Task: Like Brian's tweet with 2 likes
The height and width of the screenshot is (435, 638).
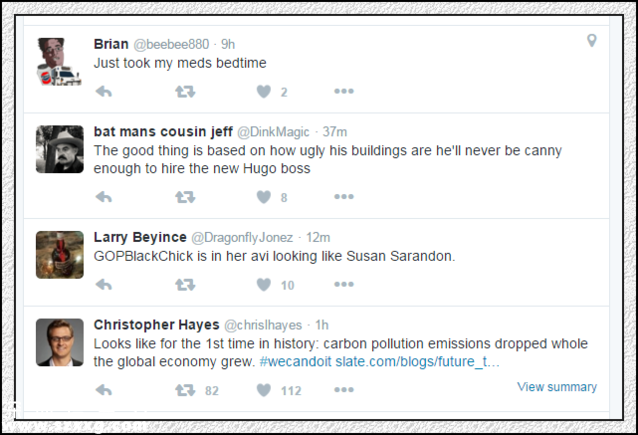Action: (x=264, y=92)
